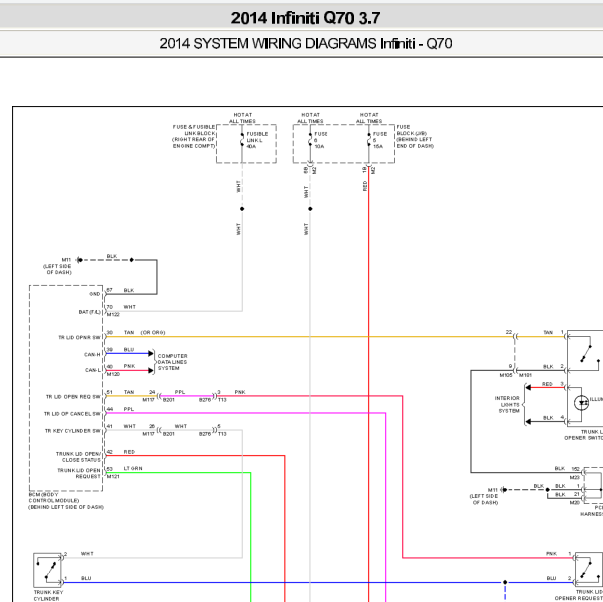Click the "TR LID OPEN REQ SW" label
Screen dimensions: 603x602
tap(73, 397)
